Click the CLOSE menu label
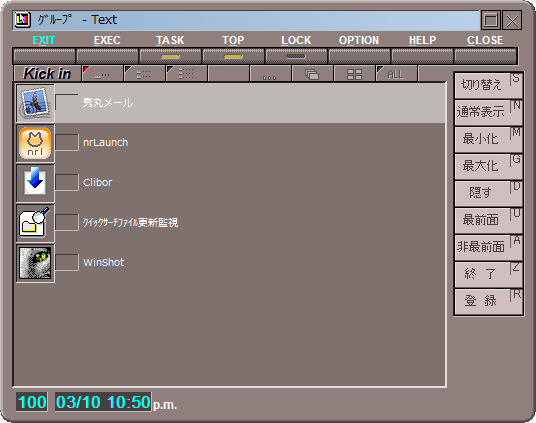The image size is (536, 423). point(485,40)
